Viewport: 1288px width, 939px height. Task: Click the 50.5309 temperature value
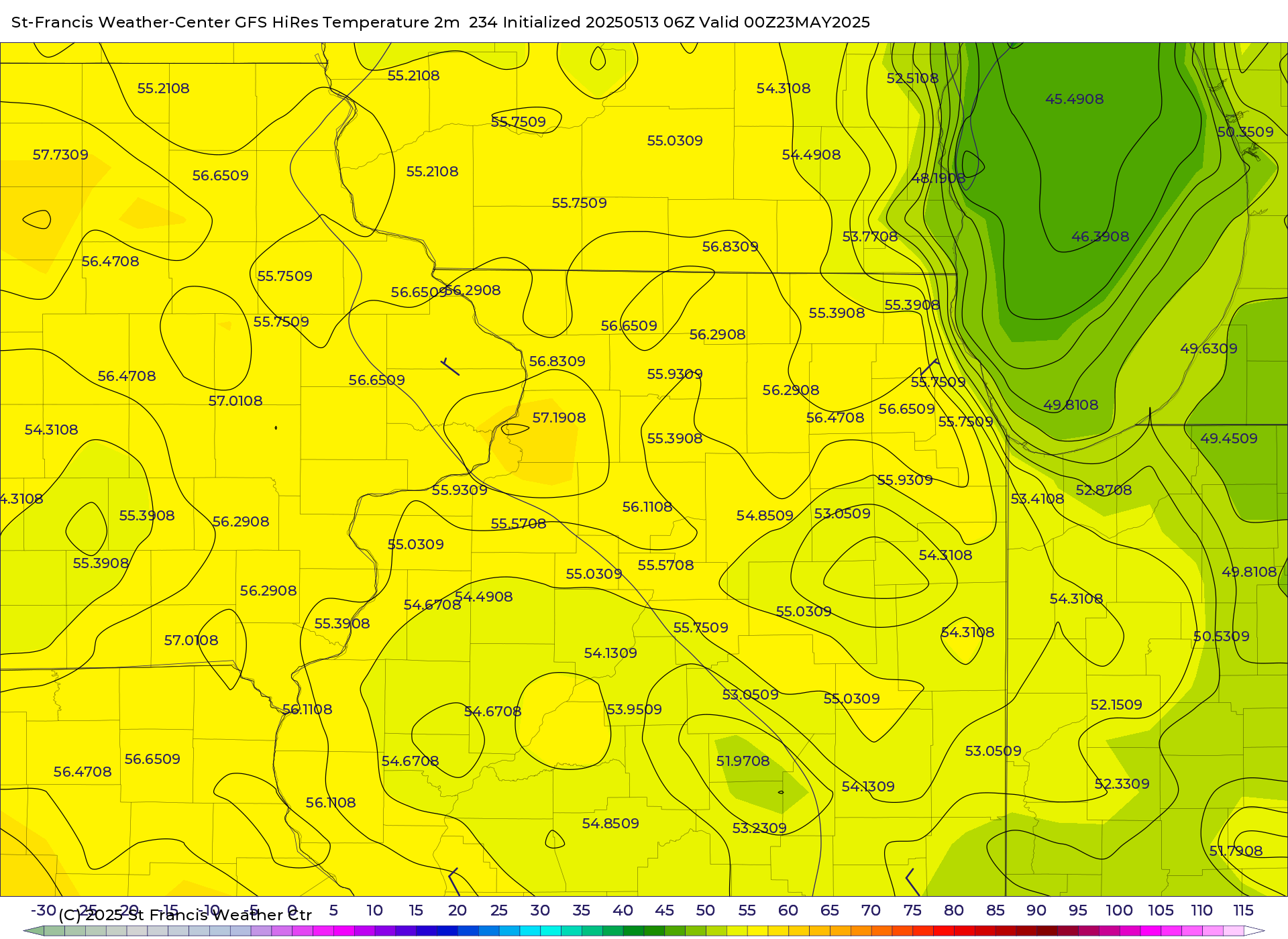(1221, 637)
